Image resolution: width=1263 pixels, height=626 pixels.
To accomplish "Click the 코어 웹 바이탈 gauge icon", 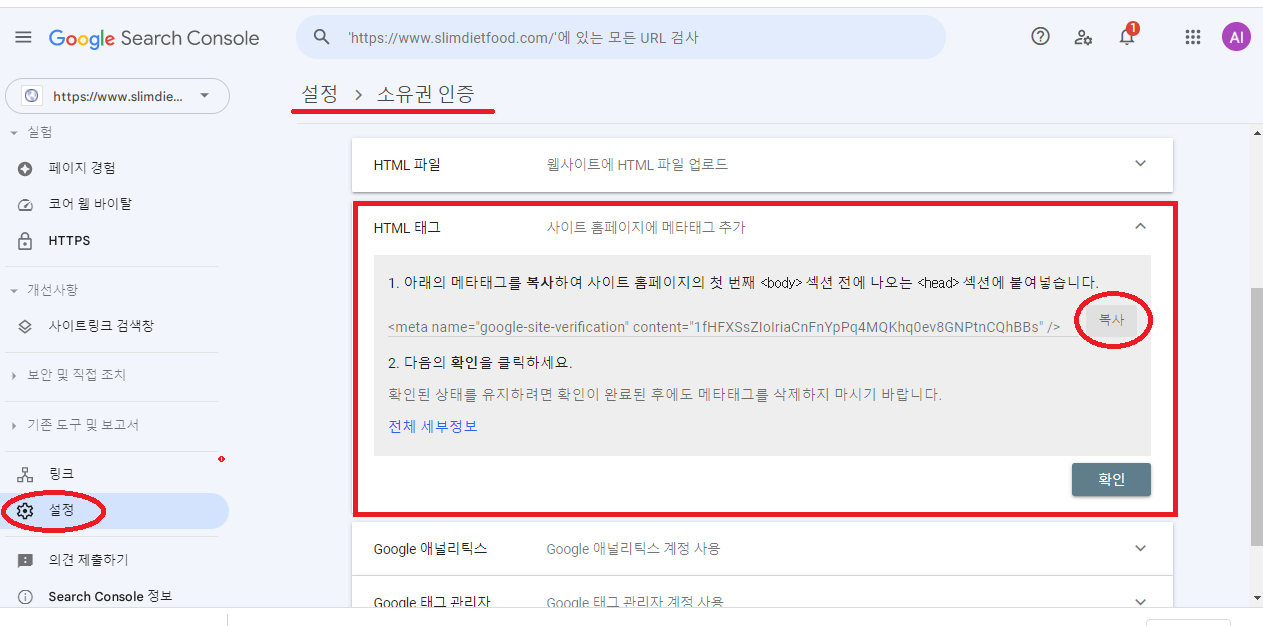I will point(26,204).
